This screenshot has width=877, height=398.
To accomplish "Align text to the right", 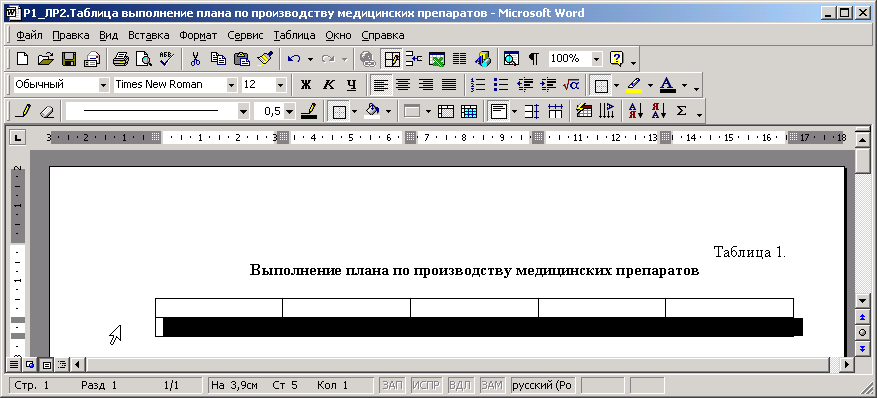I will point(426,85).
